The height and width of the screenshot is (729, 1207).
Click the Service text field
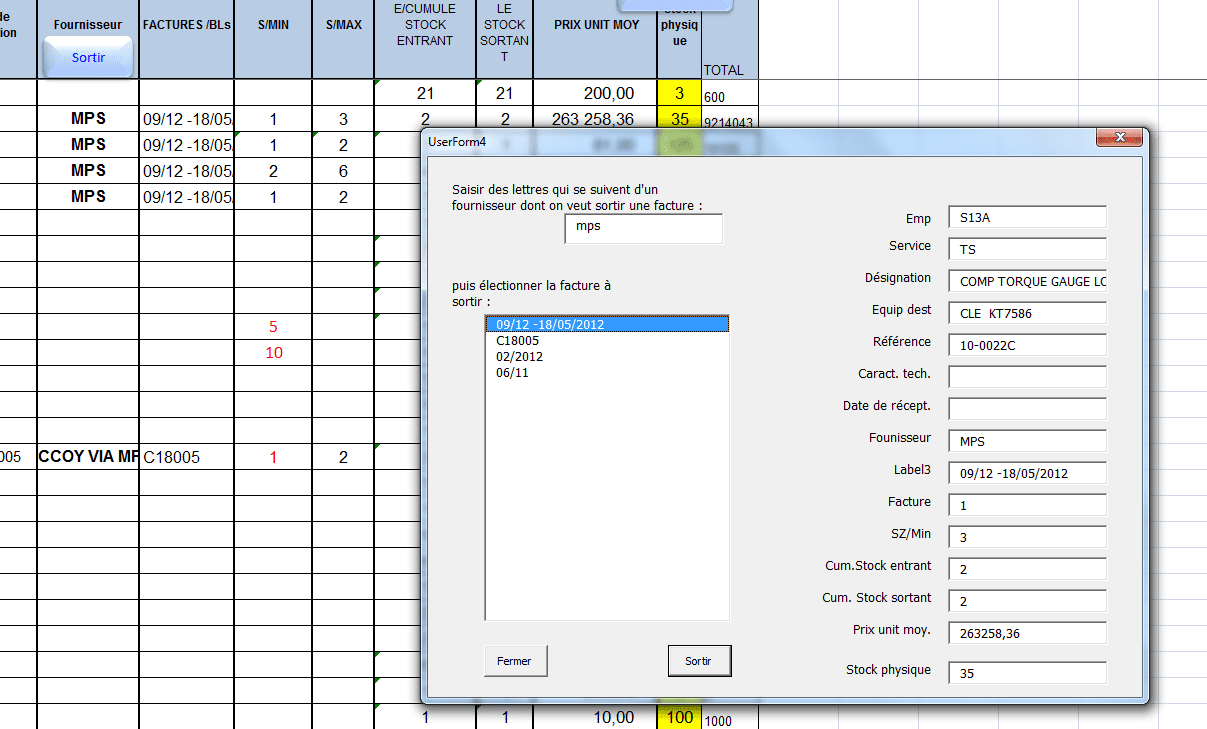[1027, 249]
